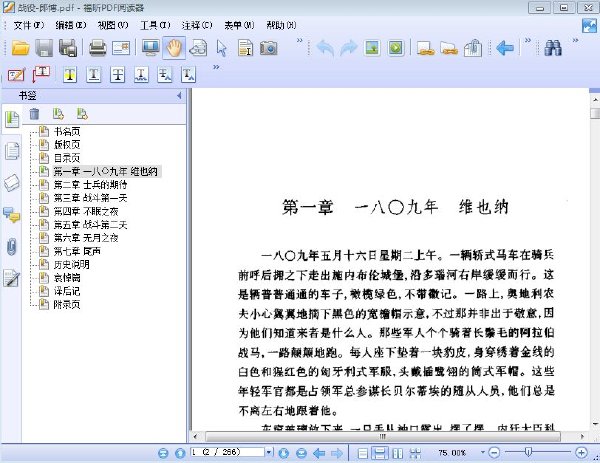Viewport: 600px width, 463px height.
Task: Select the Strikeout text tool
Action: tap(117, 75)
